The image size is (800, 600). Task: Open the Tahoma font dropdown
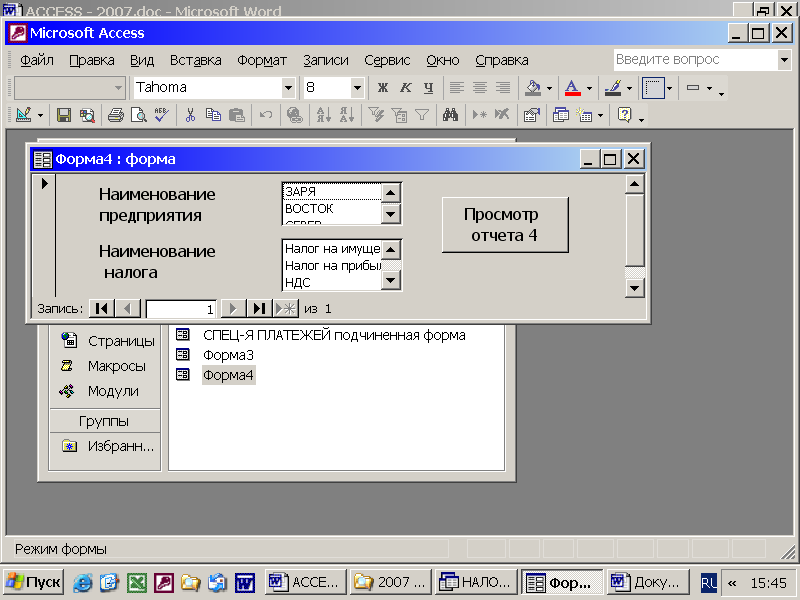288,88
